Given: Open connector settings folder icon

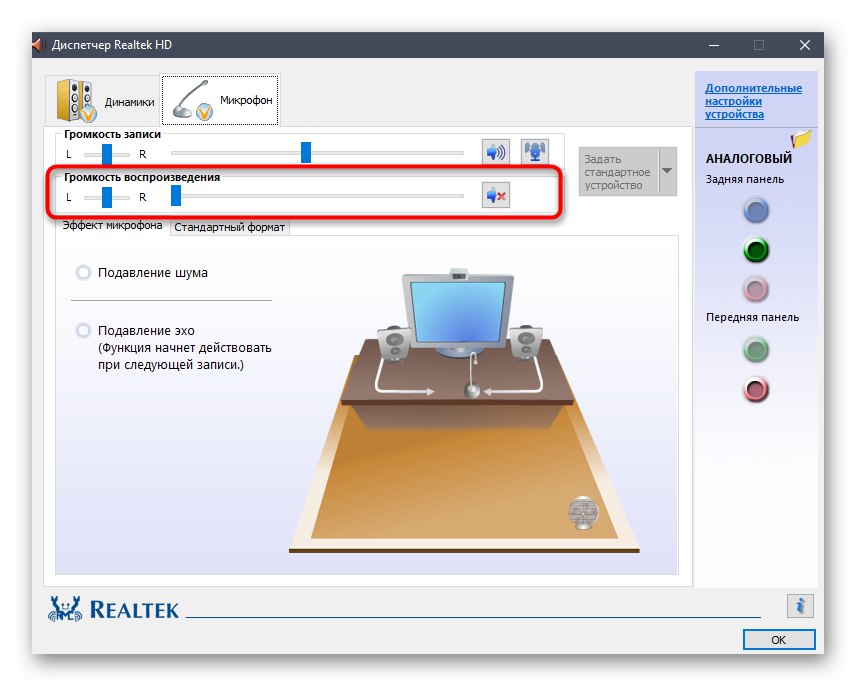Looking at the screenshot, I should (x=801, y=139).
